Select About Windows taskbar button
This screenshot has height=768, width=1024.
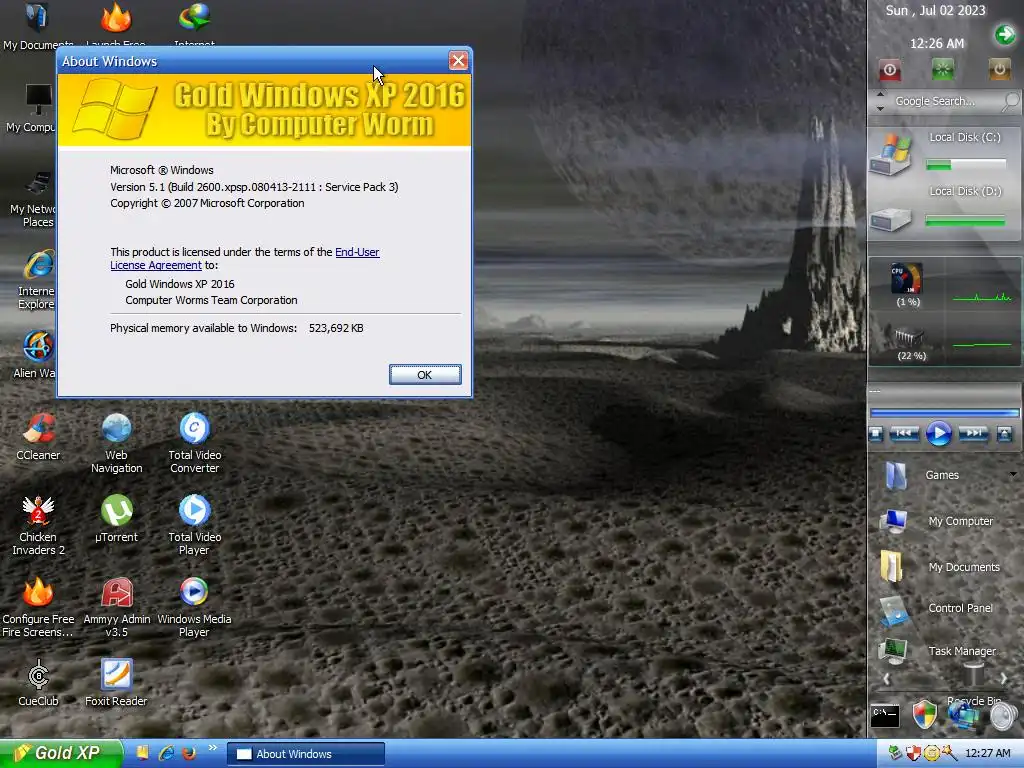pos(306,754)
